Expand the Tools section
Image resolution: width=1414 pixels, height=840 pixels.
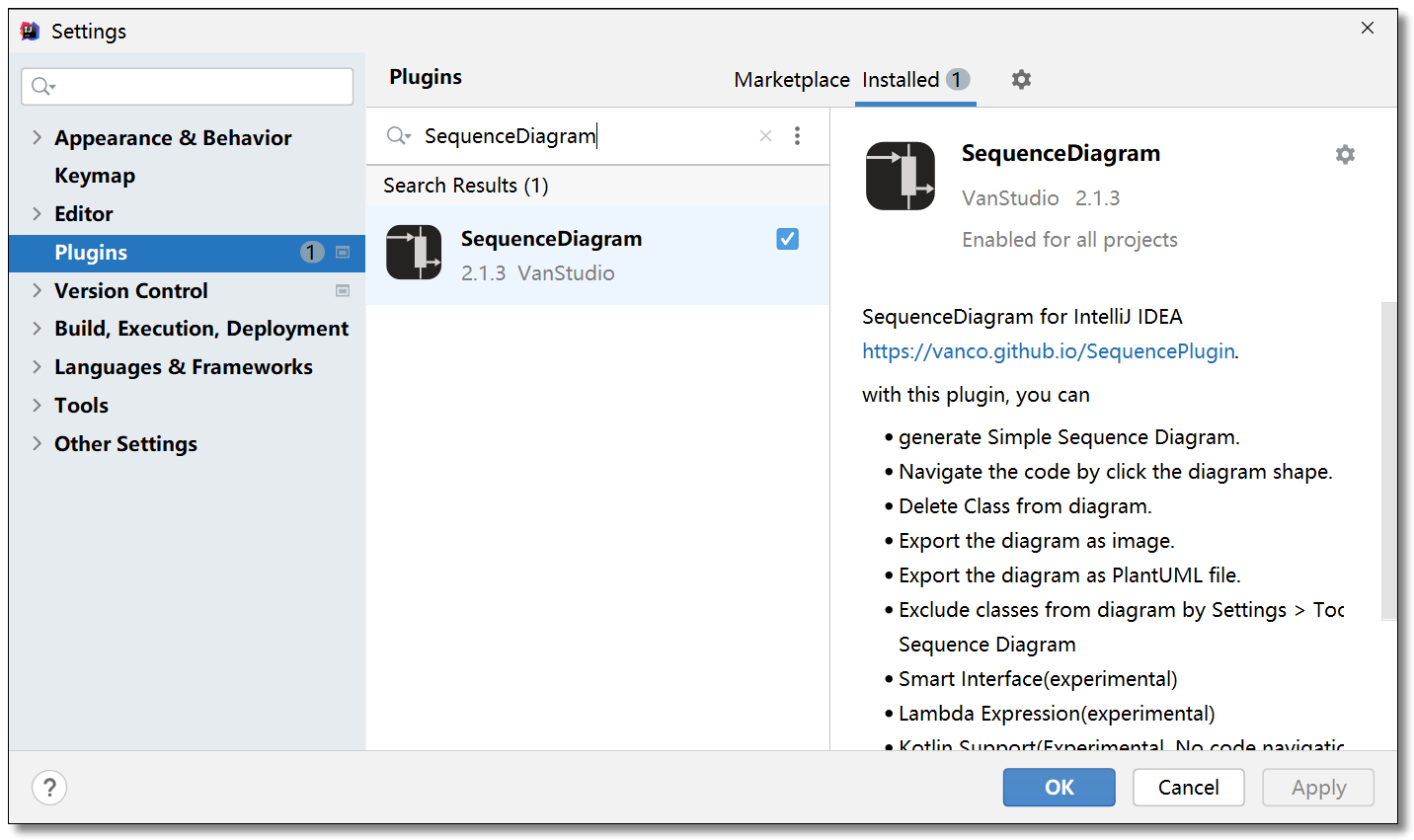tap(37, 405)
